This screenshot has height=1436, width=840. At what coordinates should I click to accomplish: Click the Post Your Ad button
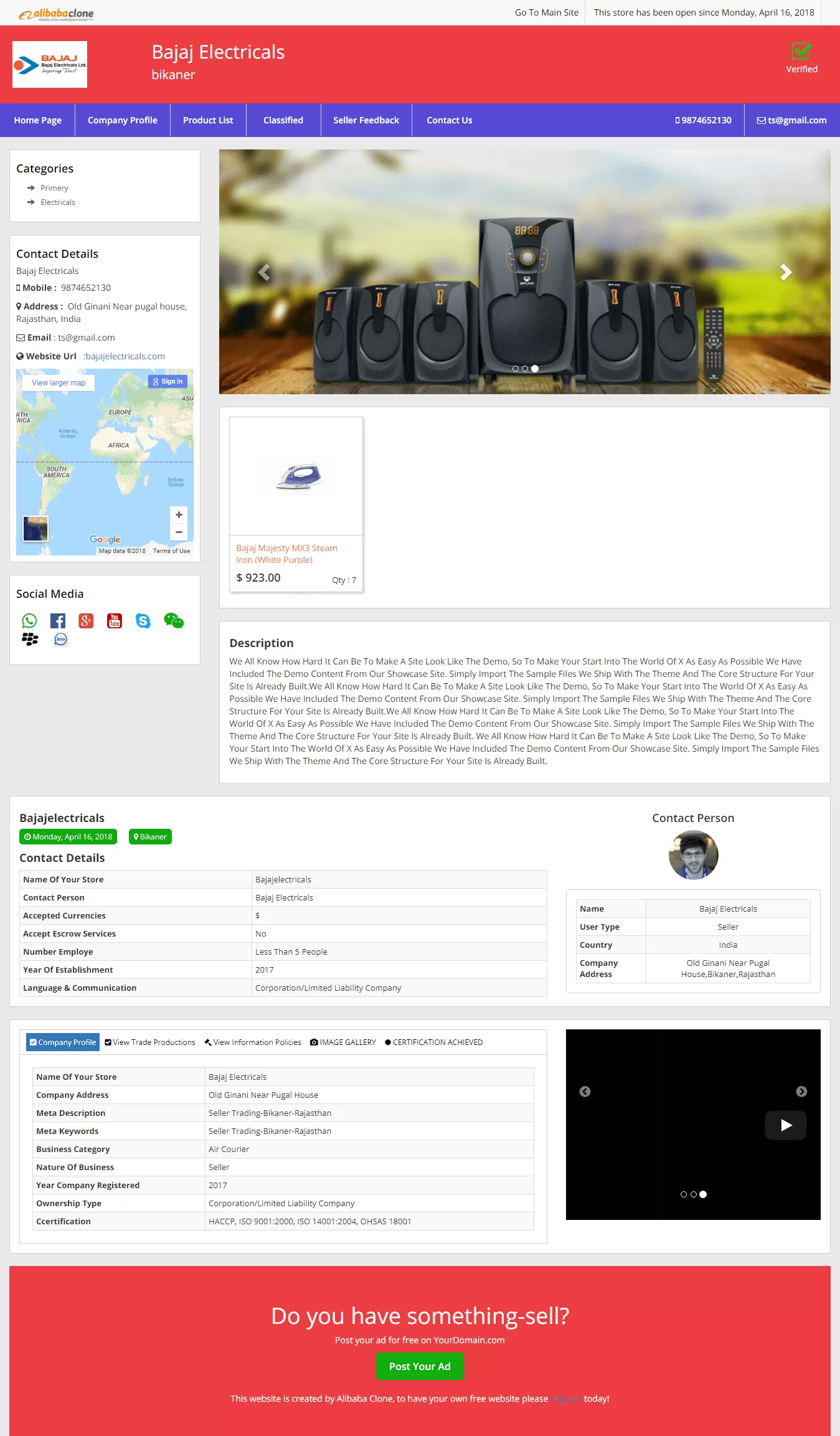420,1366
